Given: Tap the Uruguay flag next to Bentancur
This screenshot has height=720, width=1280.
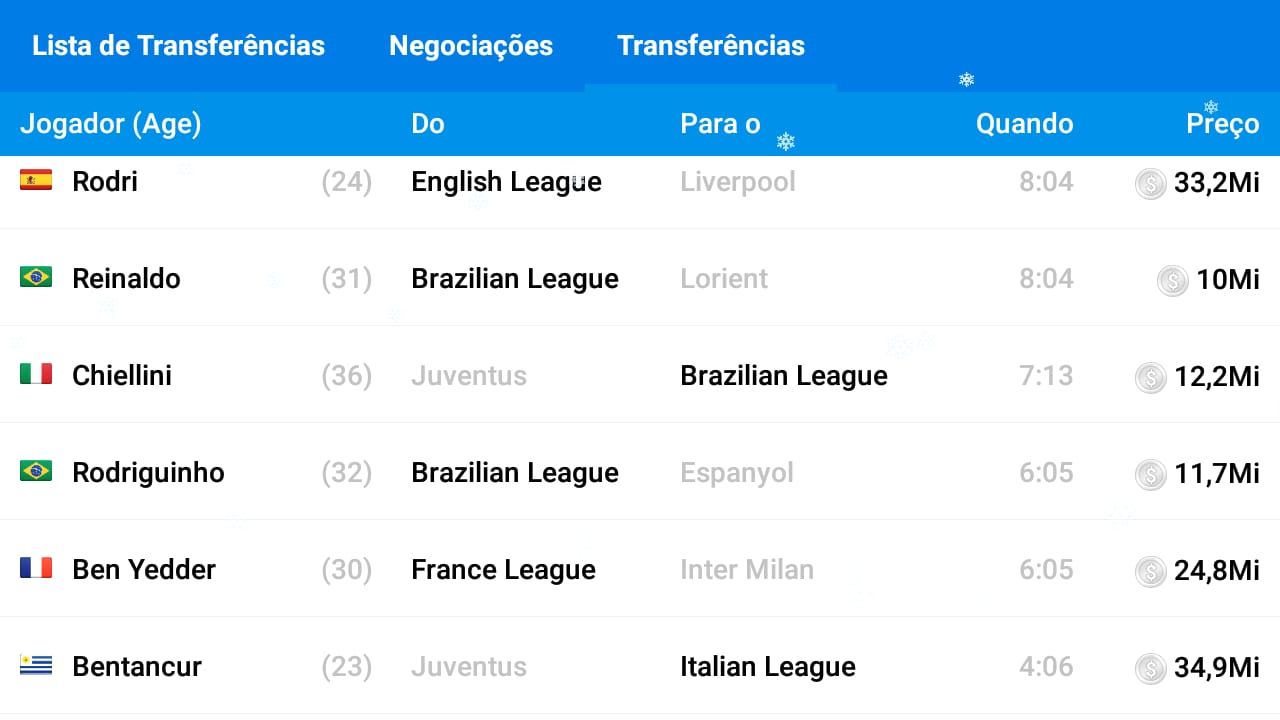Looking at the screenshot, I should 36,665.
